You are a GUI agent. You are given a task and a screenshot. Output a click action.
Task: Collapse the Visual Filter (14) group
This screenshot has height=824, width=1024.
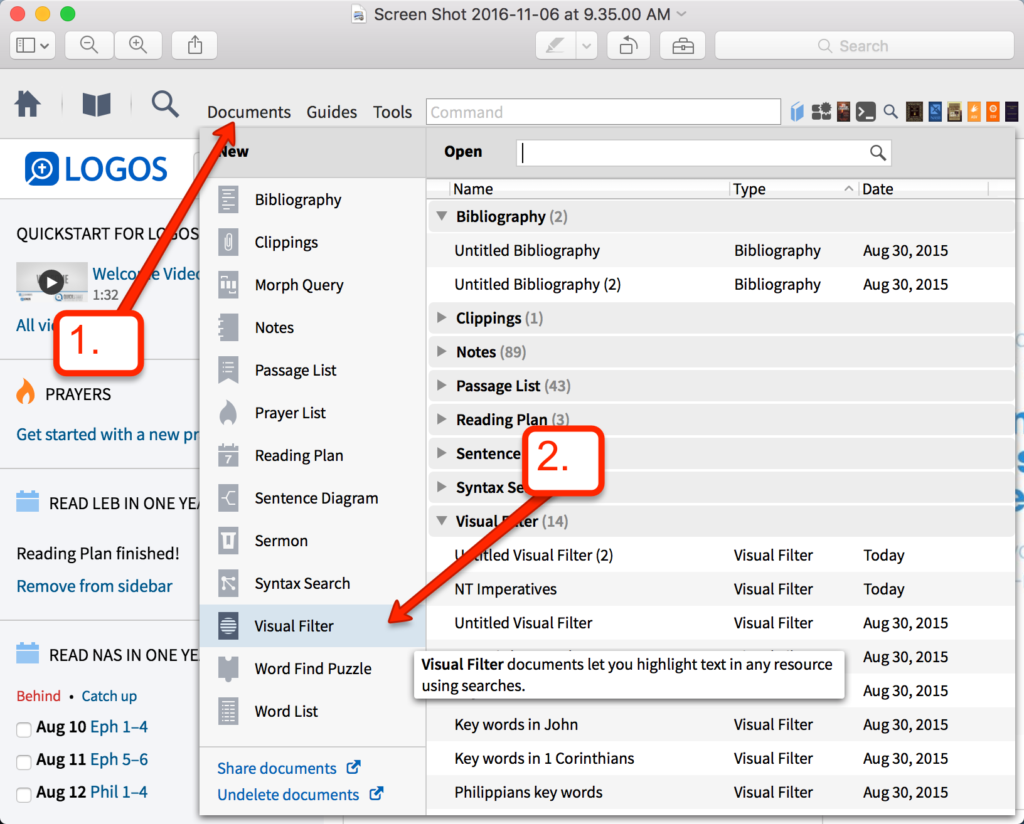(x=442, y=521)
